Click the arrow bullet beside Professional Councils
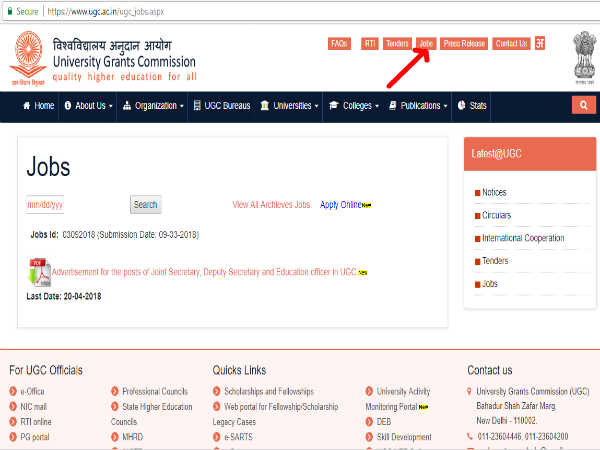600x450 pixels. (115, 391)
